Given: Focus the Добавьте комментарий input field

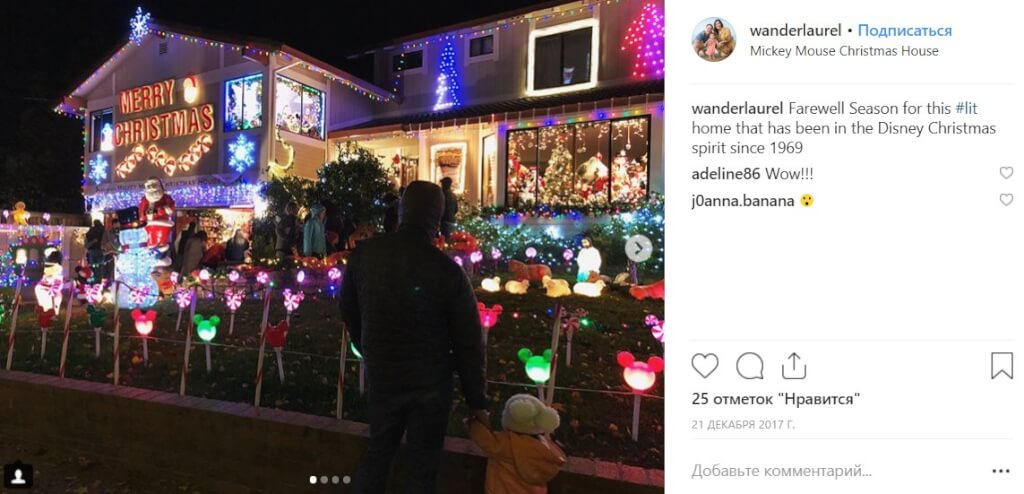Looking at the screenshot, I should [x=836, y=470].
